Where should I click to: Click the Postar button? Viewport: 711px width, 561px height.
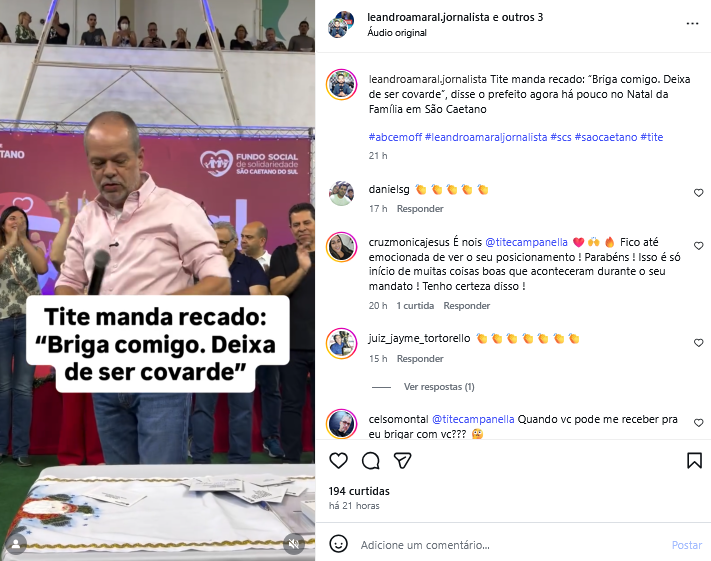(x=687, y=545)
